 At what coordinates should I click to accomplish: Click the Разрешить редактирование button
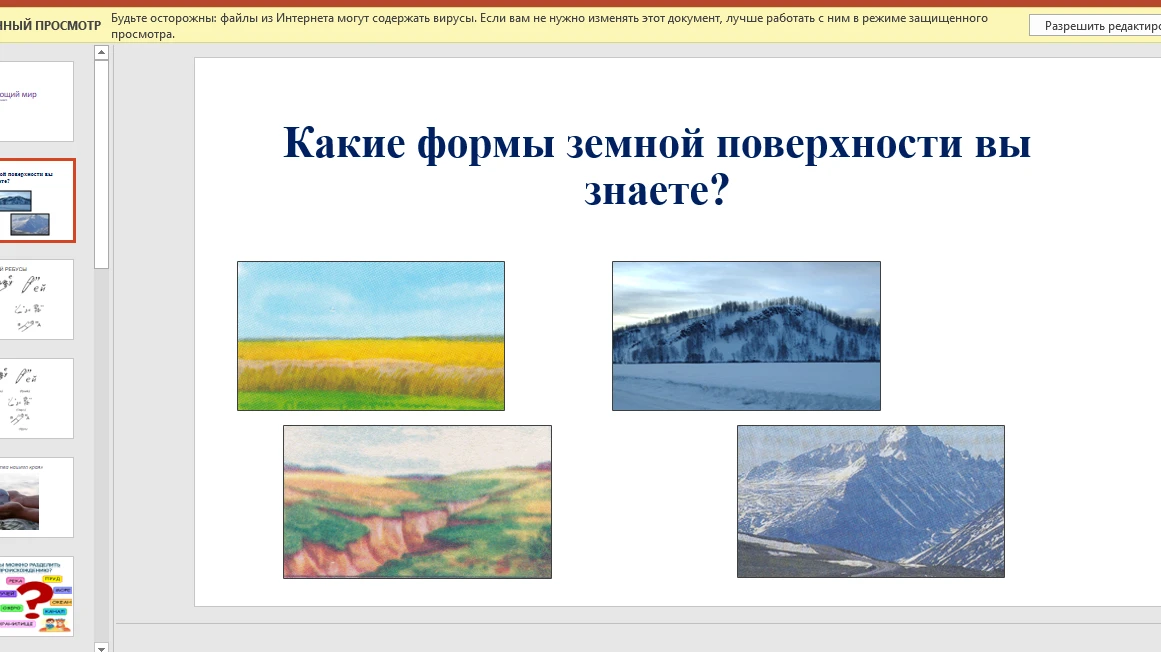pyautogui.click(x=1096, y=26)
